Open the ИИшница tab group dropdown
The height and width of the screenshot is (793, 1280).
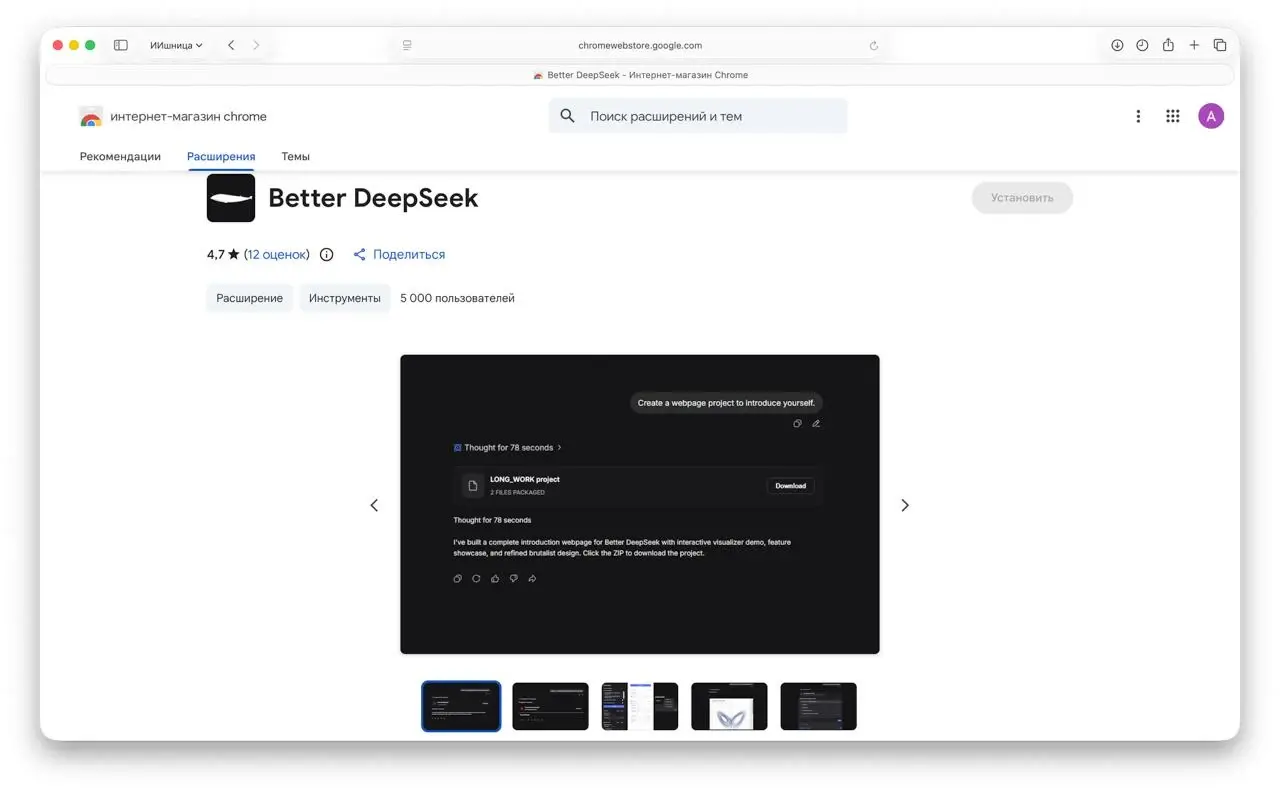[176, 45]
